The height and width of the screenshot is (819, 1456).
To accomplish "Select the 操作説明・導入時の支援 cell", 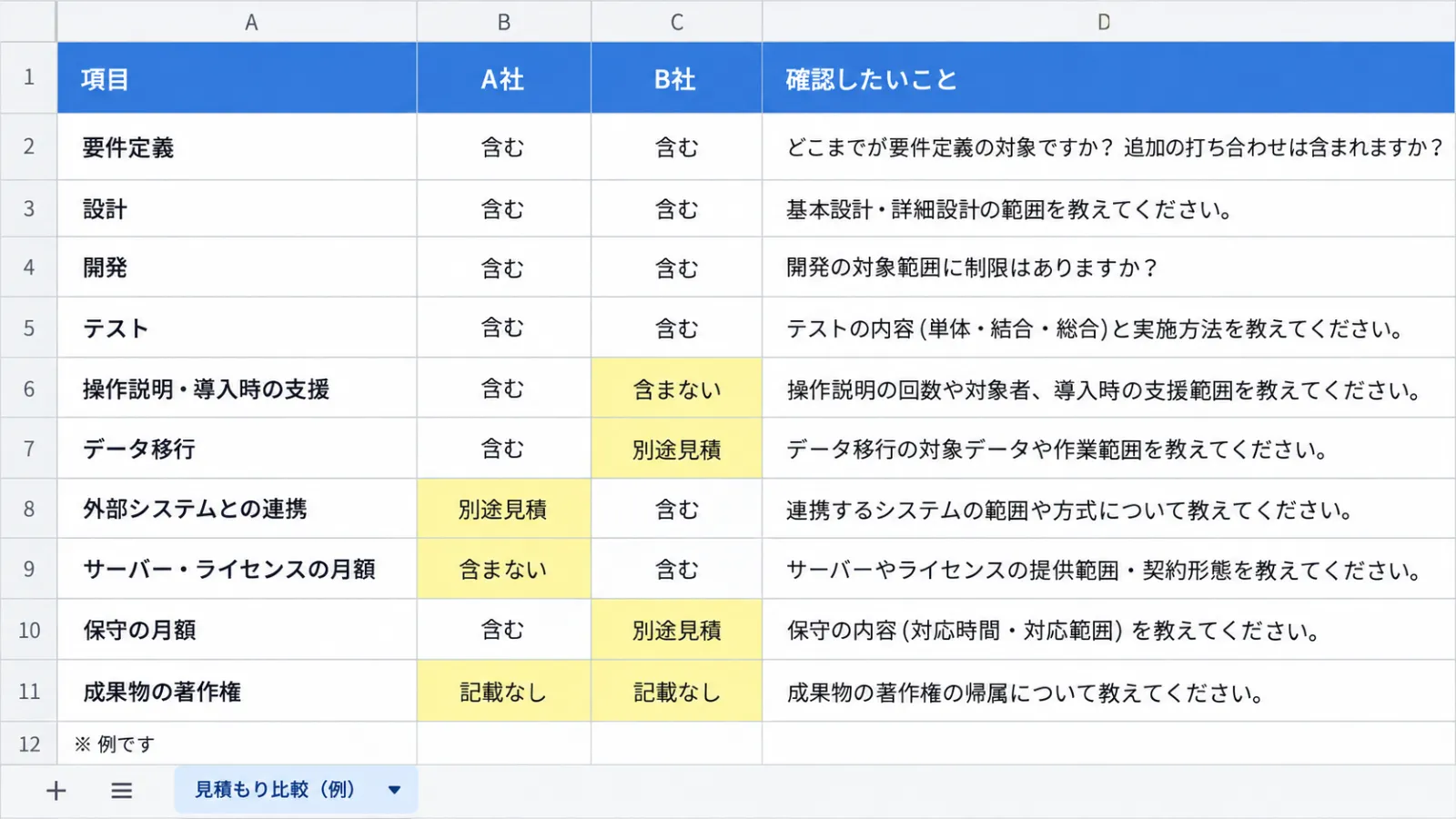I will point(237,389).
